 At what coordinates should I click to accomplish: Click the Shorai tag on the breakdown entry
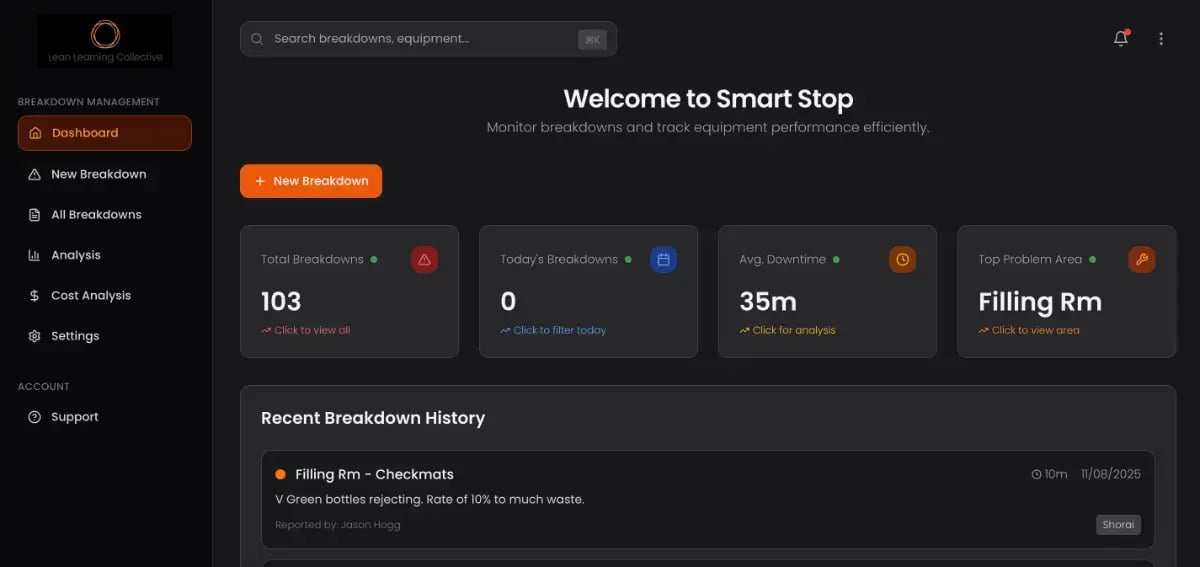(1118, 525)
